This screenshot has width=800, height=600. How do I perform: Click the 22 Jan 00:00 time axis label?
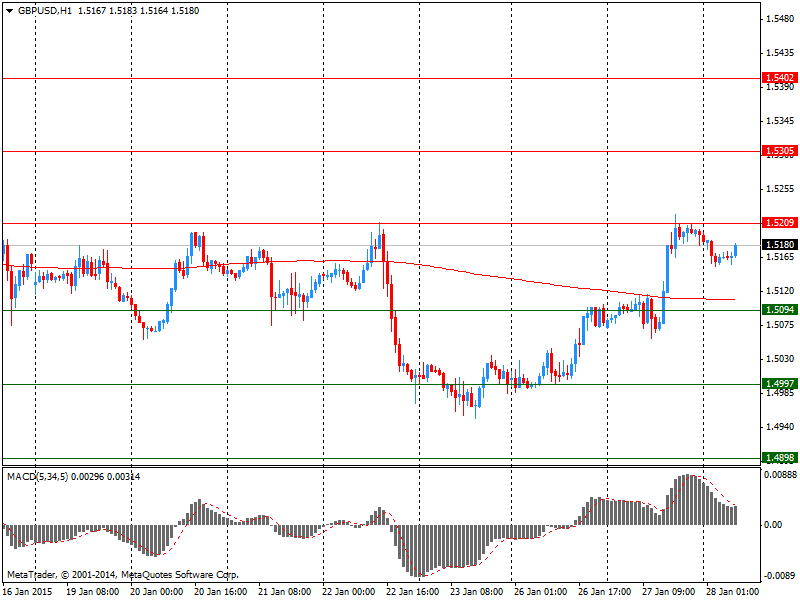point(348,592)
